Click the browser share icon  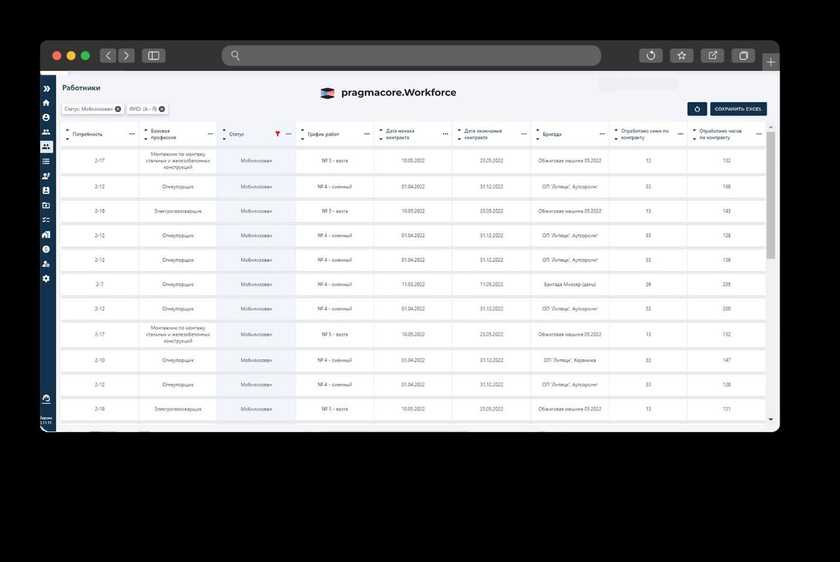(712, 56)
